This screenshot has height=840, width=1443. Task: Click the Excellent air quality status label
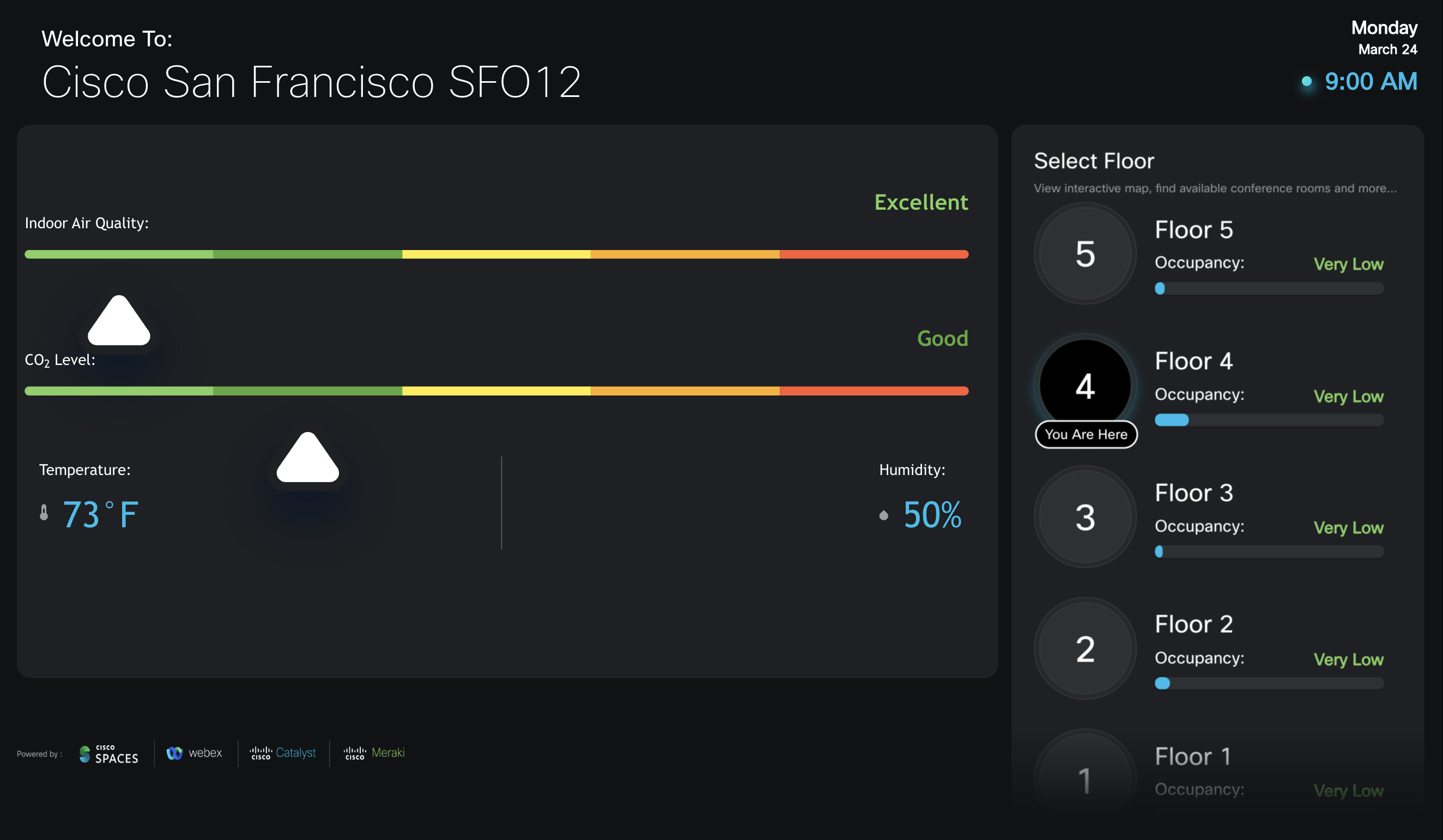click(x=921, y=202)
